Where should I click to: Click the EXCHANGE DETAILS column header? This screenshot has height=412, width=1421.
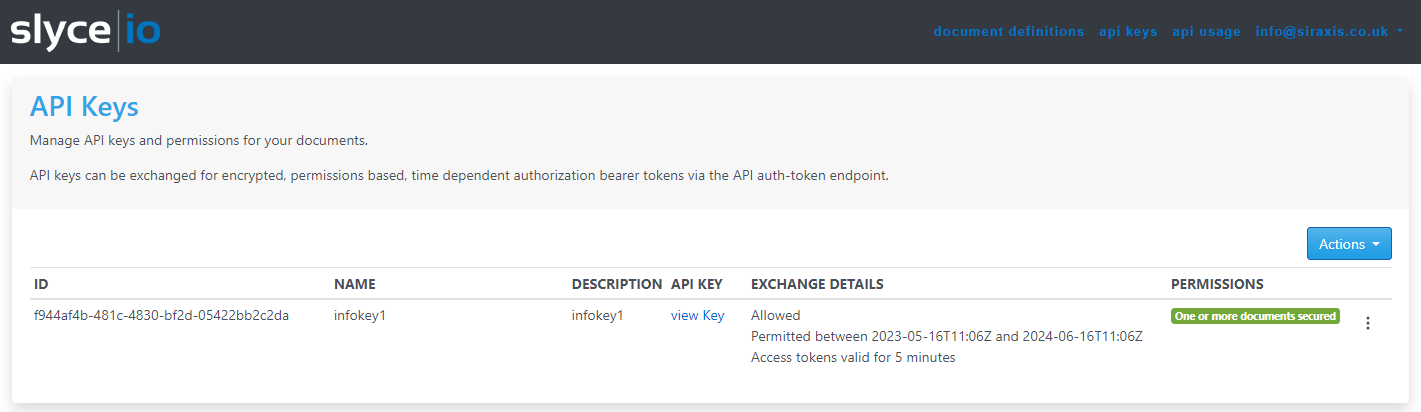pyautogui.click(x=816, y=284)
